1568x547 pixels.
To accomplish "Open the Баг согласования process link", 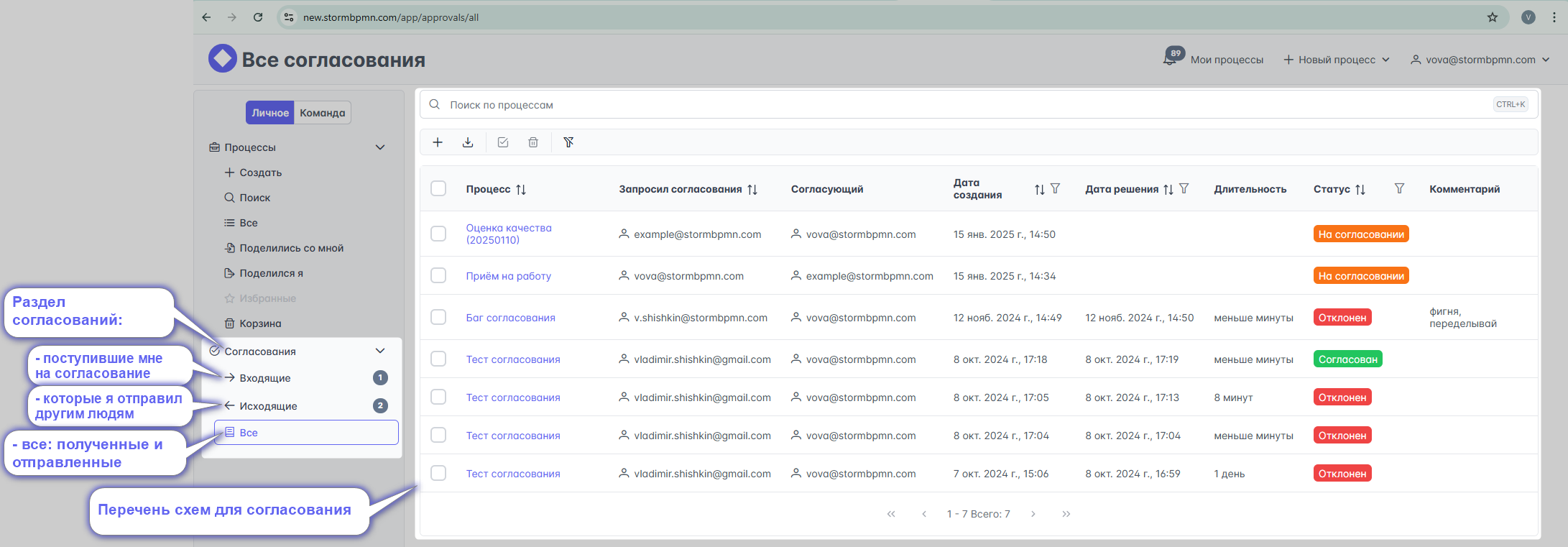I will (511, 318).
